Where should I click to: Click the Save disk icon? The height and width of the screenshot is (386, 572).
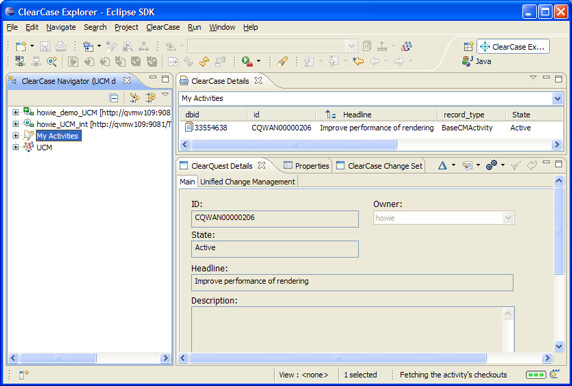(45, 46)
